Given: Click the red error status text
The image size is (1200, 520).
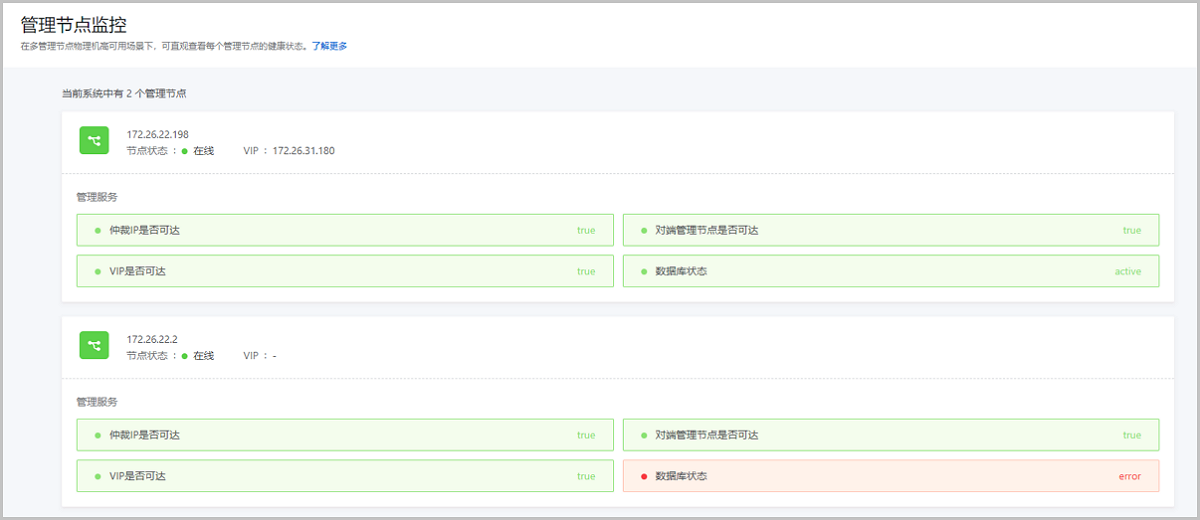Looking at the screenshot, I should pos(1129,476).
